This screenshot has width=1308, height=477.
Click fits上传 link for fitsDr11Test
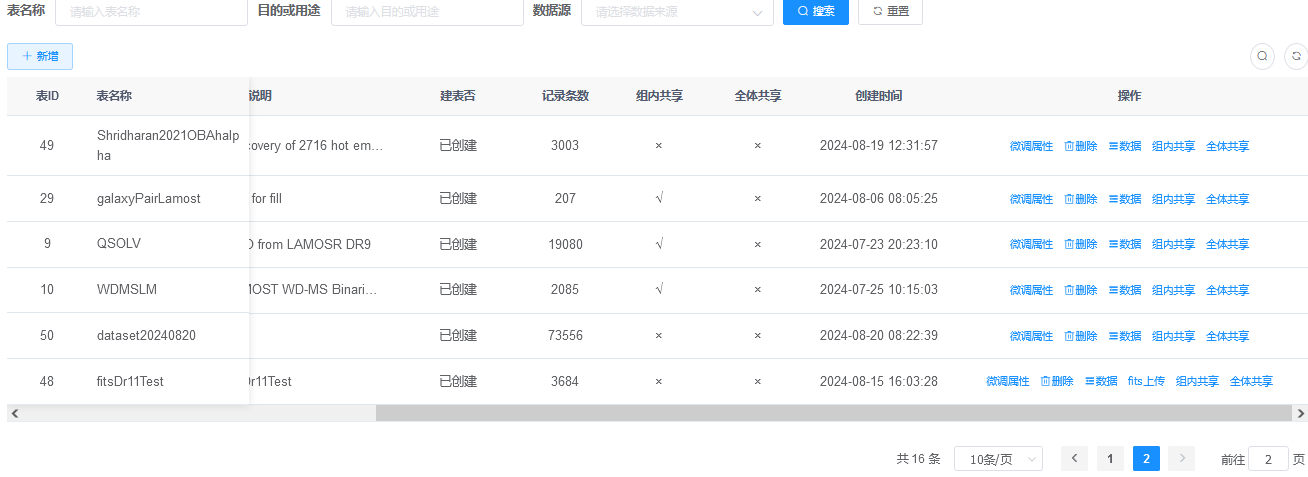pyautogui.click(x=1146, y=382)
